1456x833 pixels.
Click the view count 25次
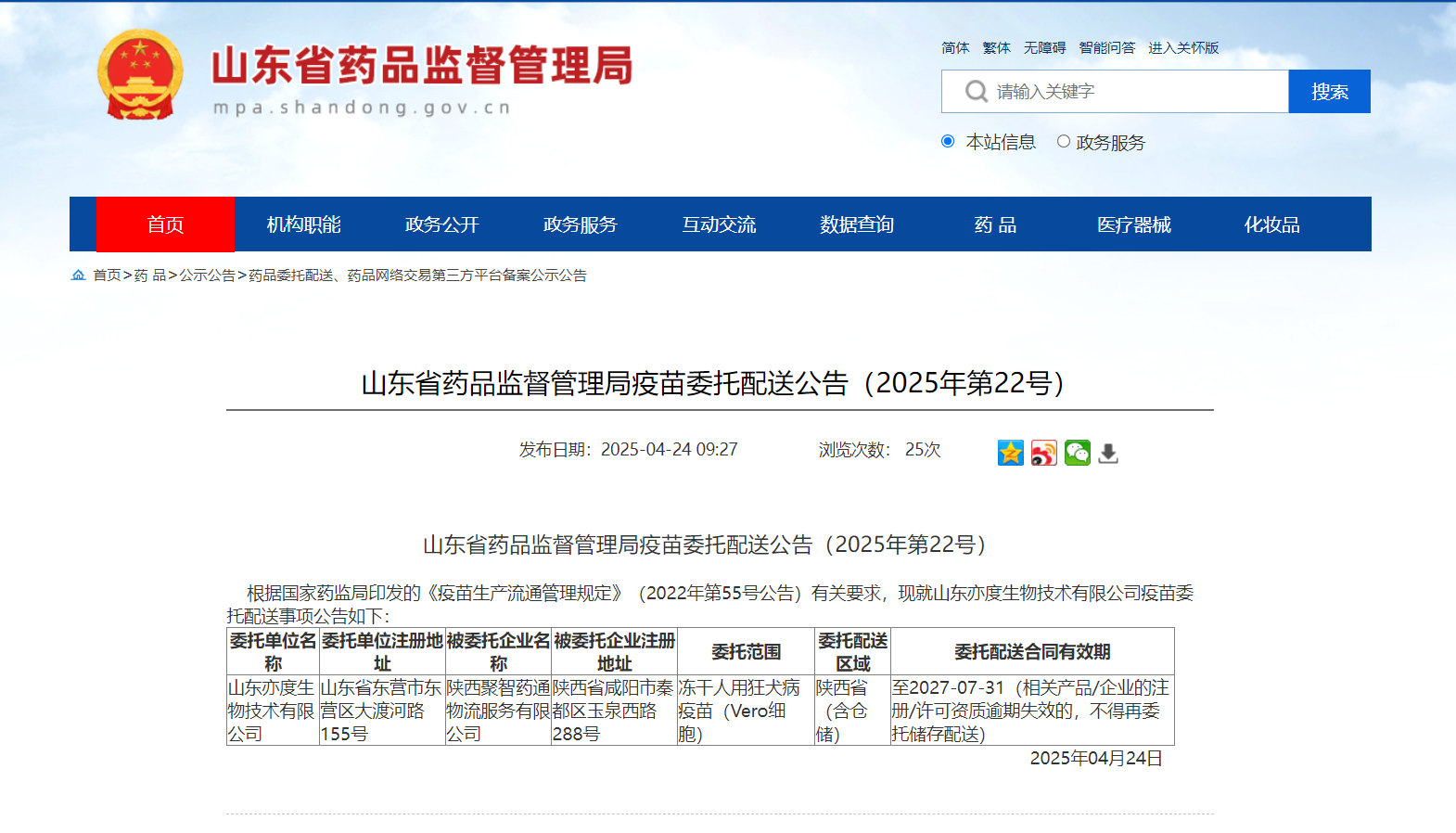[x=923, y=449]
